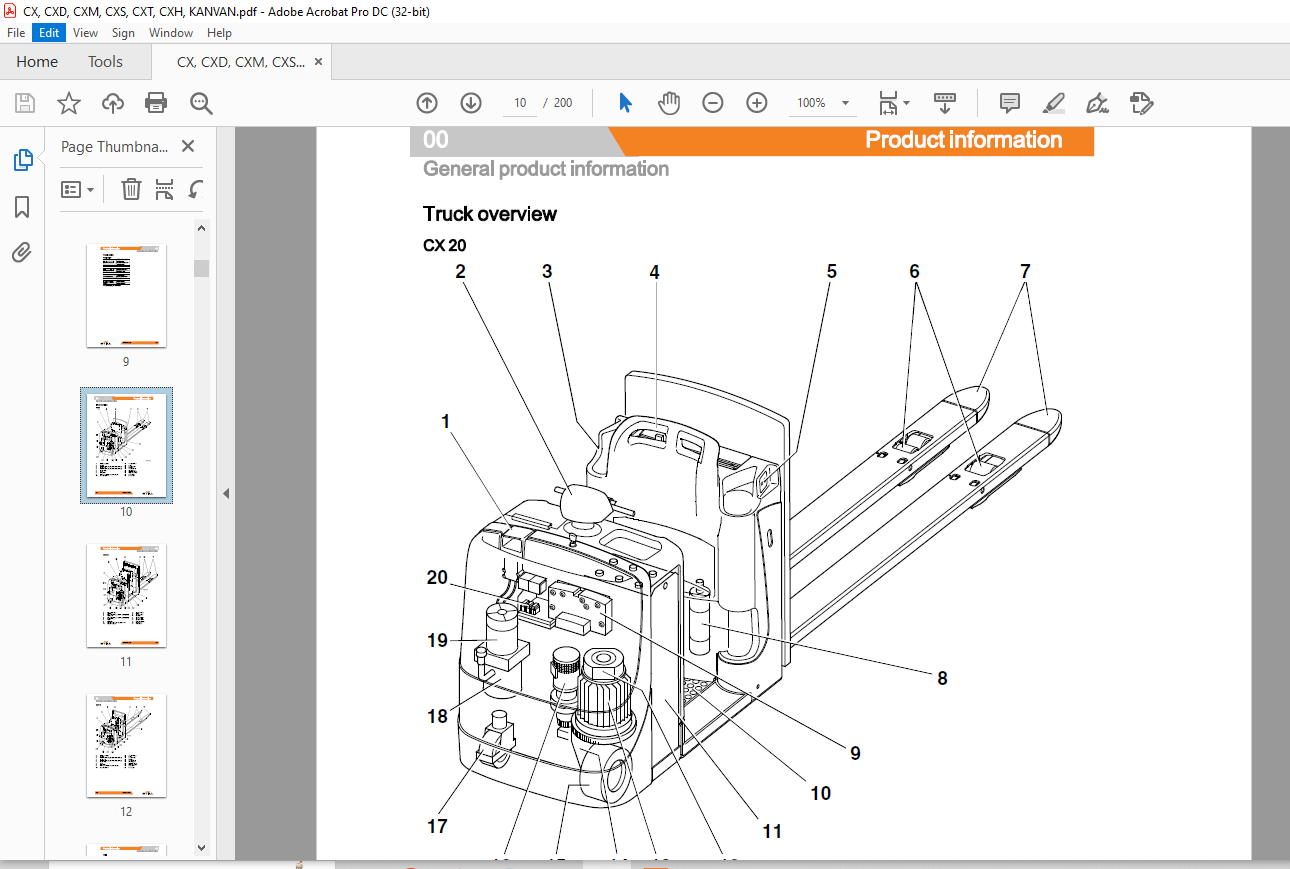Switch to the Tools tab
Image resolution: width=1290 pixels, height=869 pixels.
click(105, 62)
